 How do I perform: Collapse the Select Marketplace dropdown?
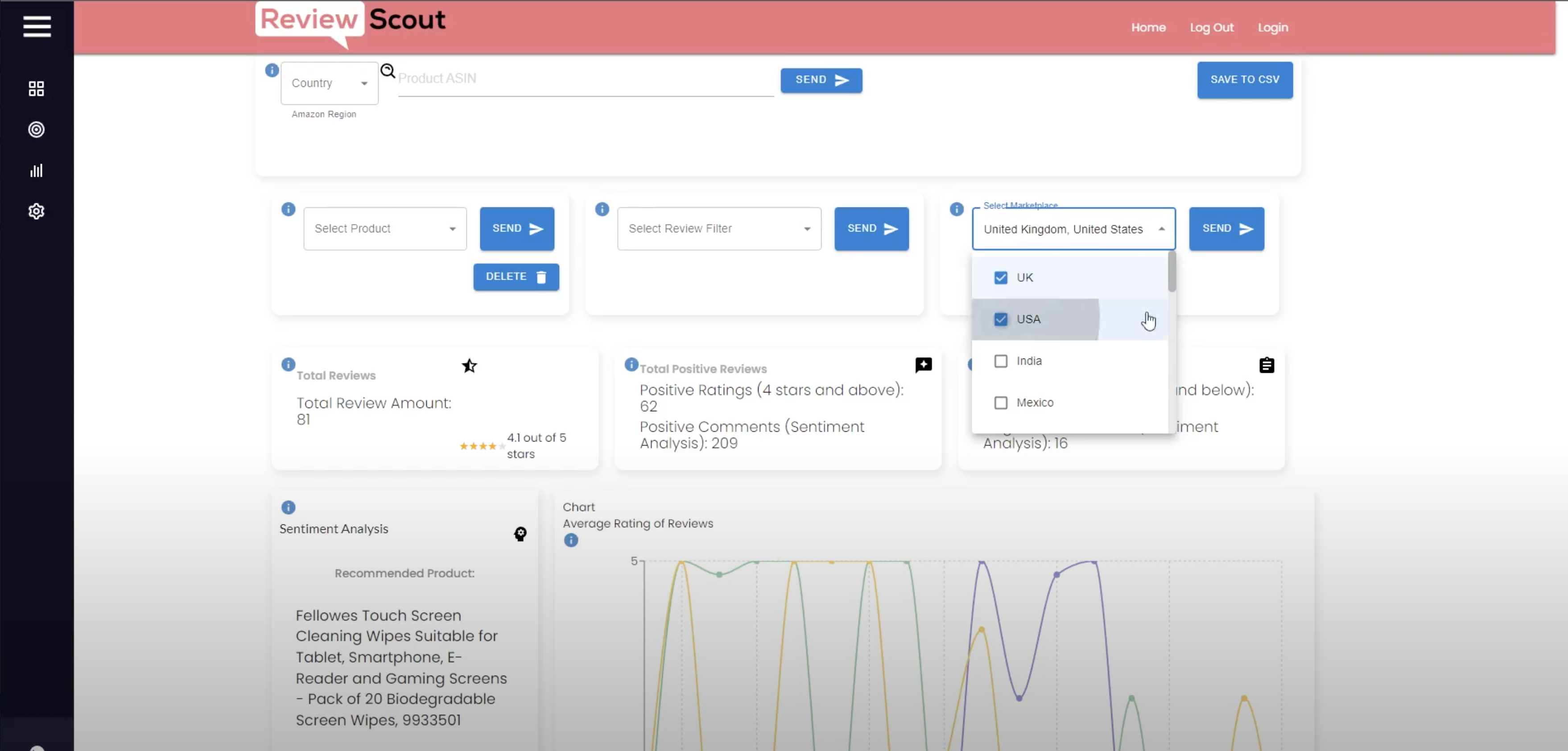click(x=1074, y=229)
